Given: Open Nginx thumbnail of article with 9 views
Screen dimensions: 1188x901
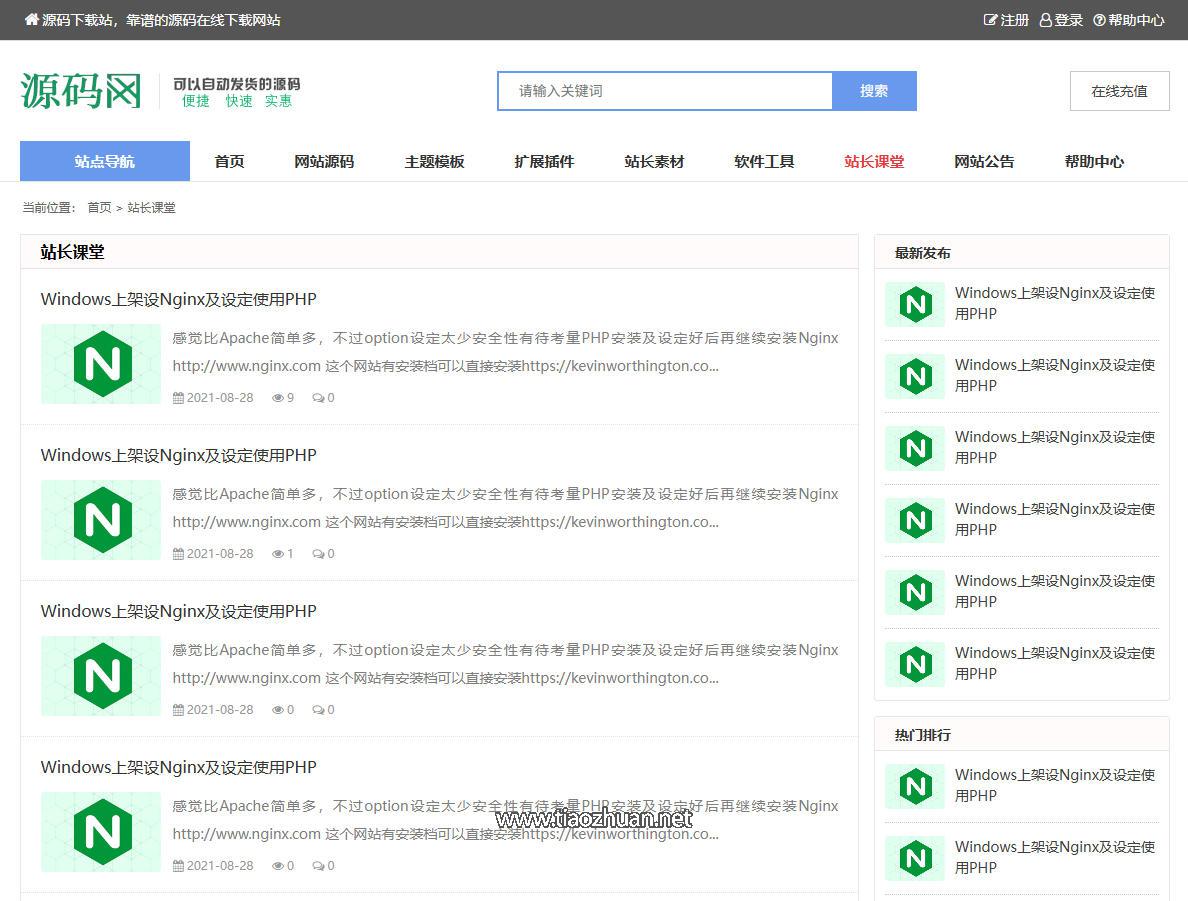Looking at the screenshot, I should 101,364.
